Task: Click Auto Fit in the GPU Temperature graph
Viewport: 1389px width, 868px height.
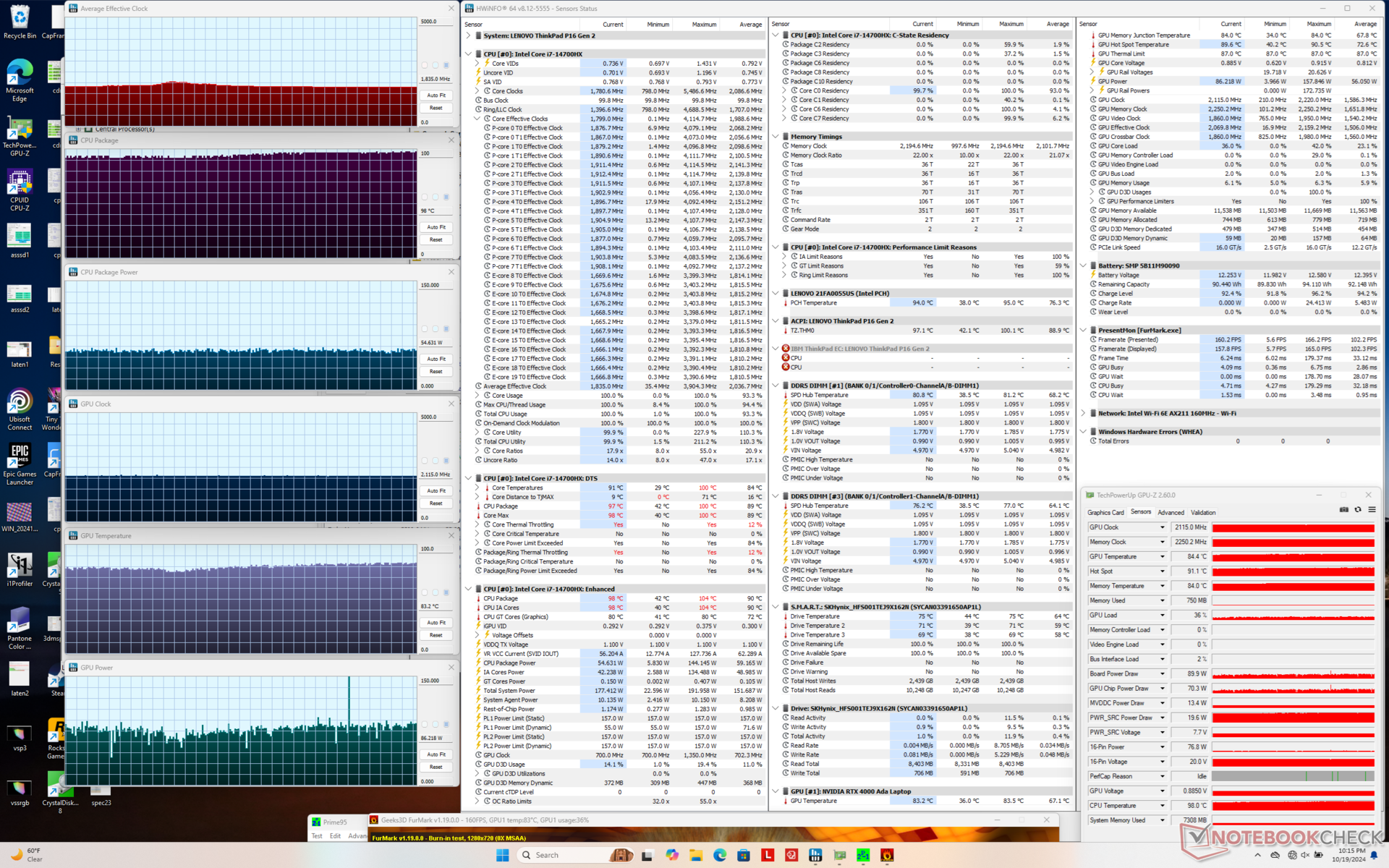Action: coord(436,623)
